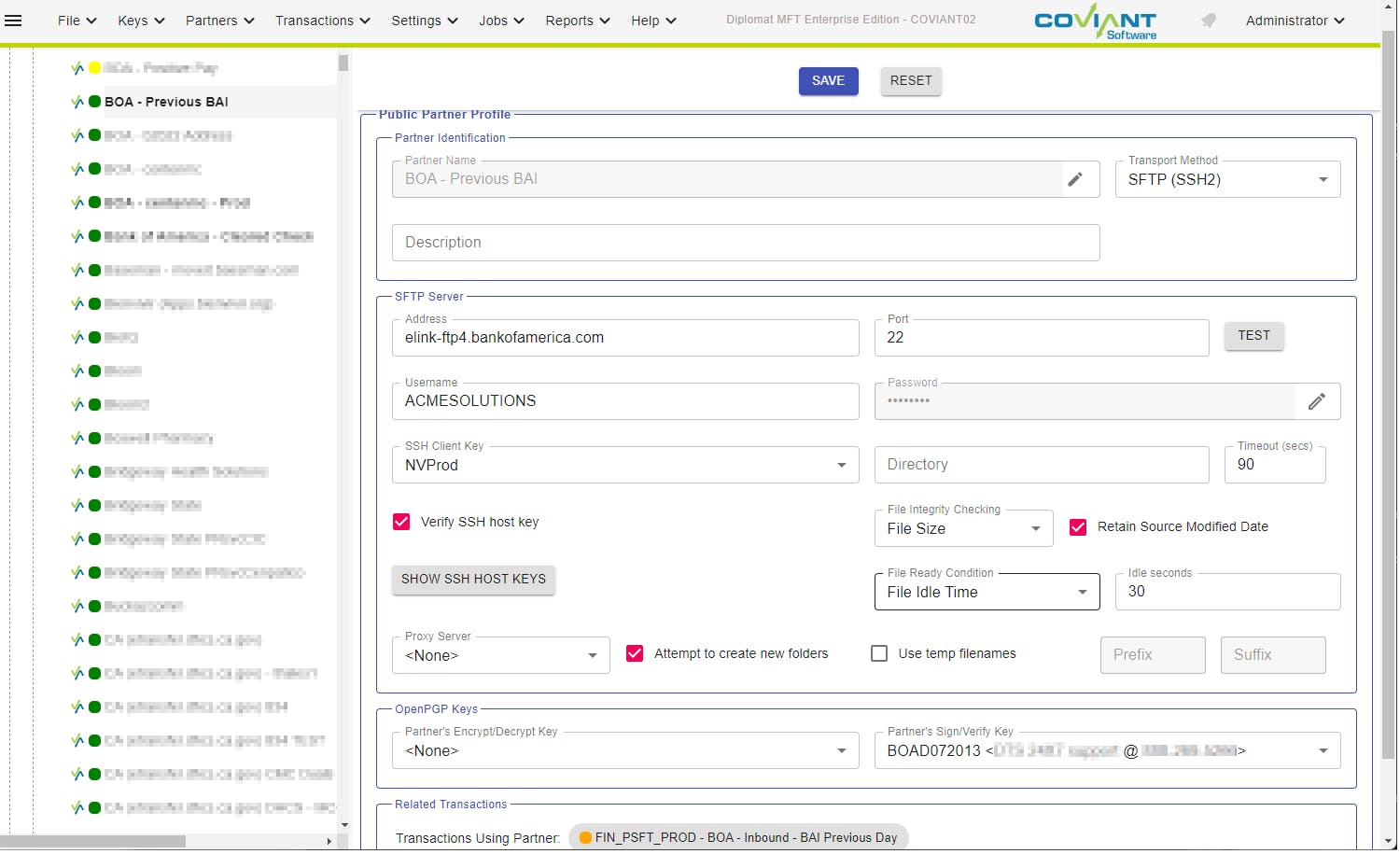Open the Partner's Sign/Verify Key dropdown

1107,750
